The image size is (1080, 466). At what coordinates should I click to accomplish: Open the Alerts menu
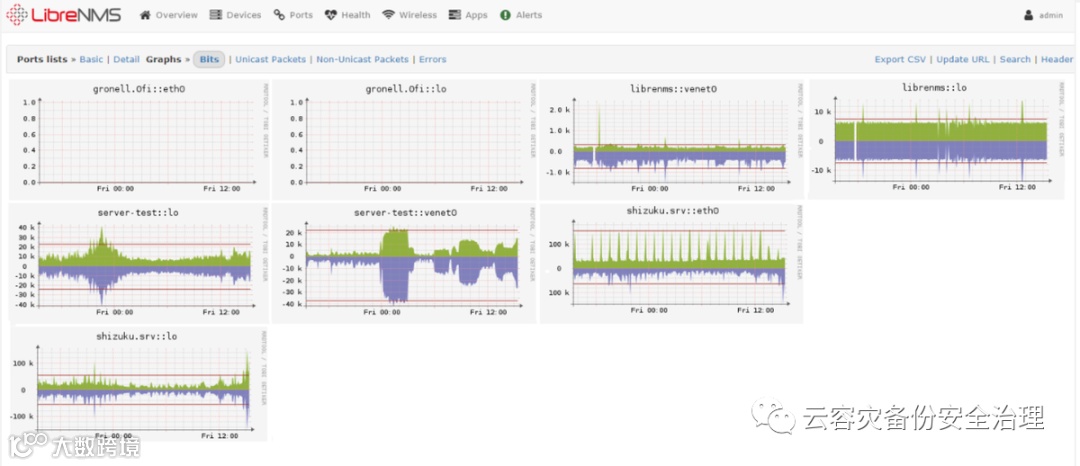(x=521, y=14)
